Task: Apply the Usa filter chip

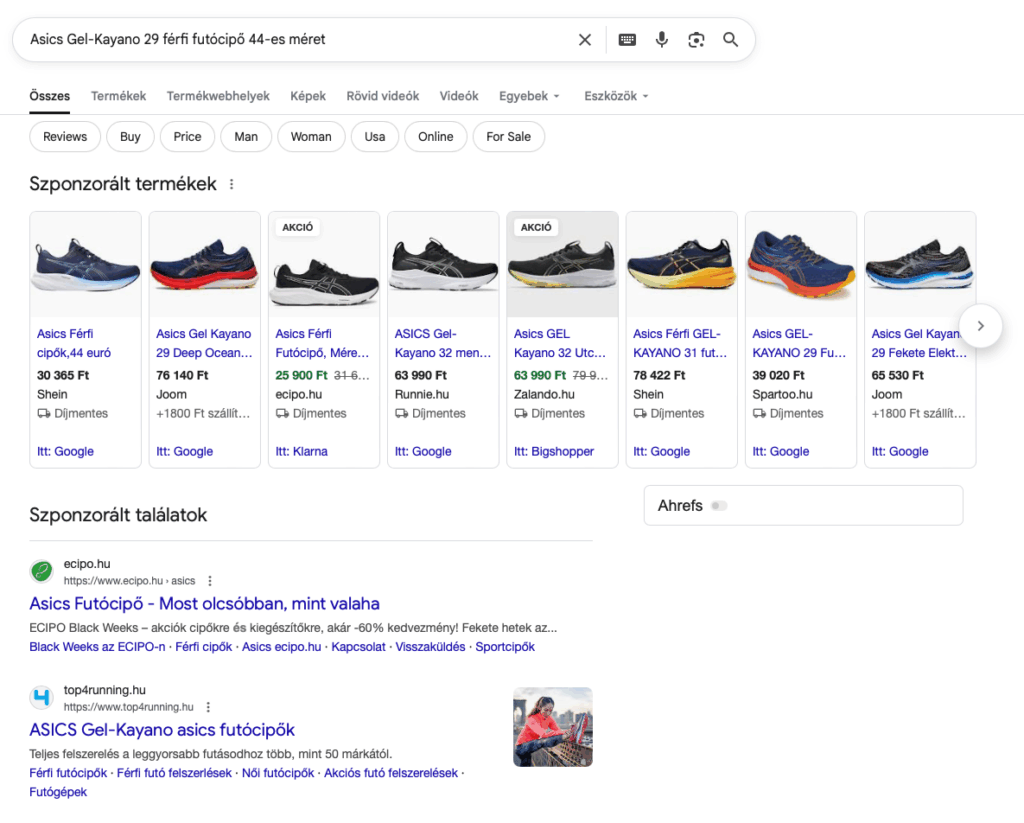Action: click(x=375, y=137)
